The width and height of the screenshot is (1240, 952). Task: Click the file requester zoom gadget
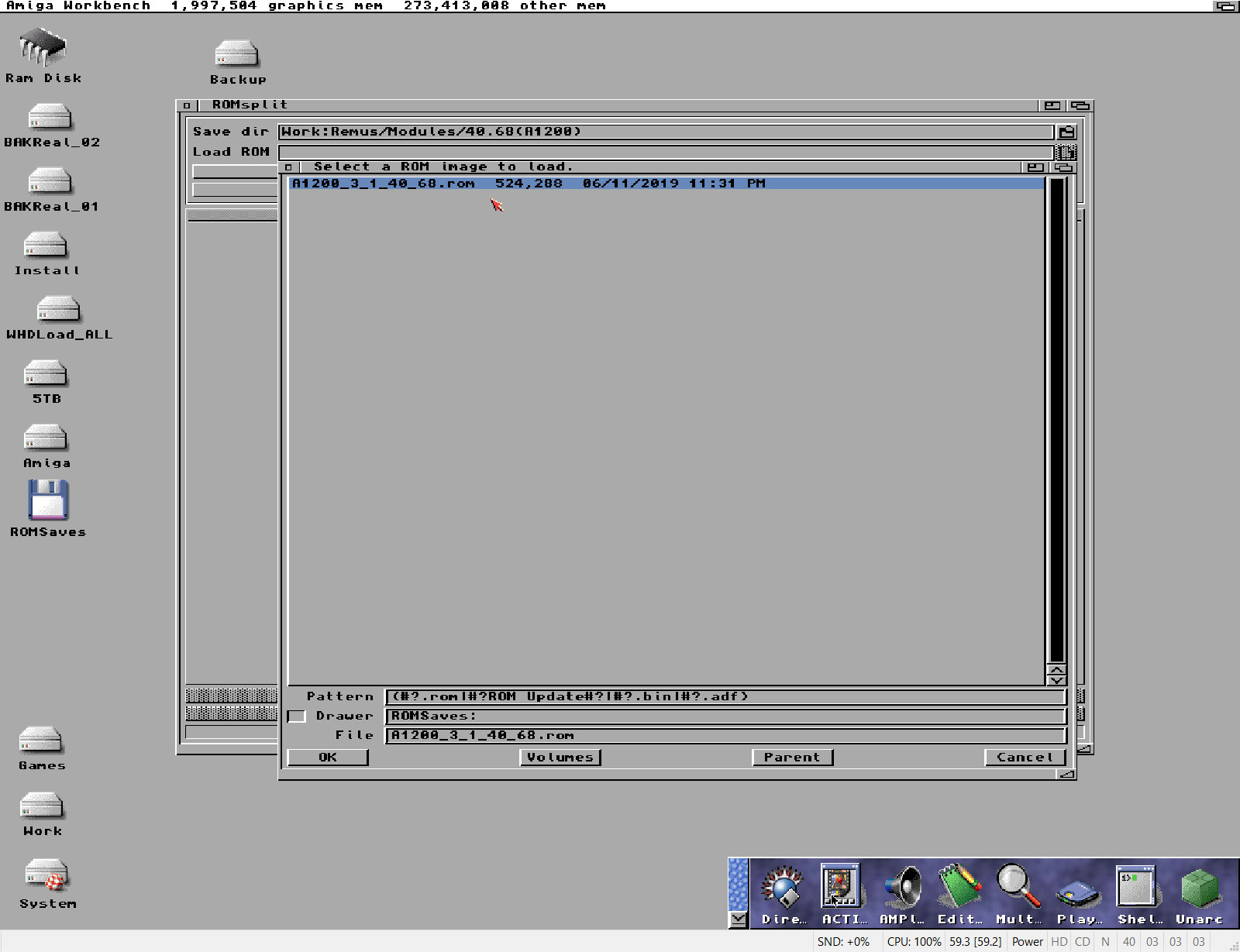click(x=1035, y=167)
